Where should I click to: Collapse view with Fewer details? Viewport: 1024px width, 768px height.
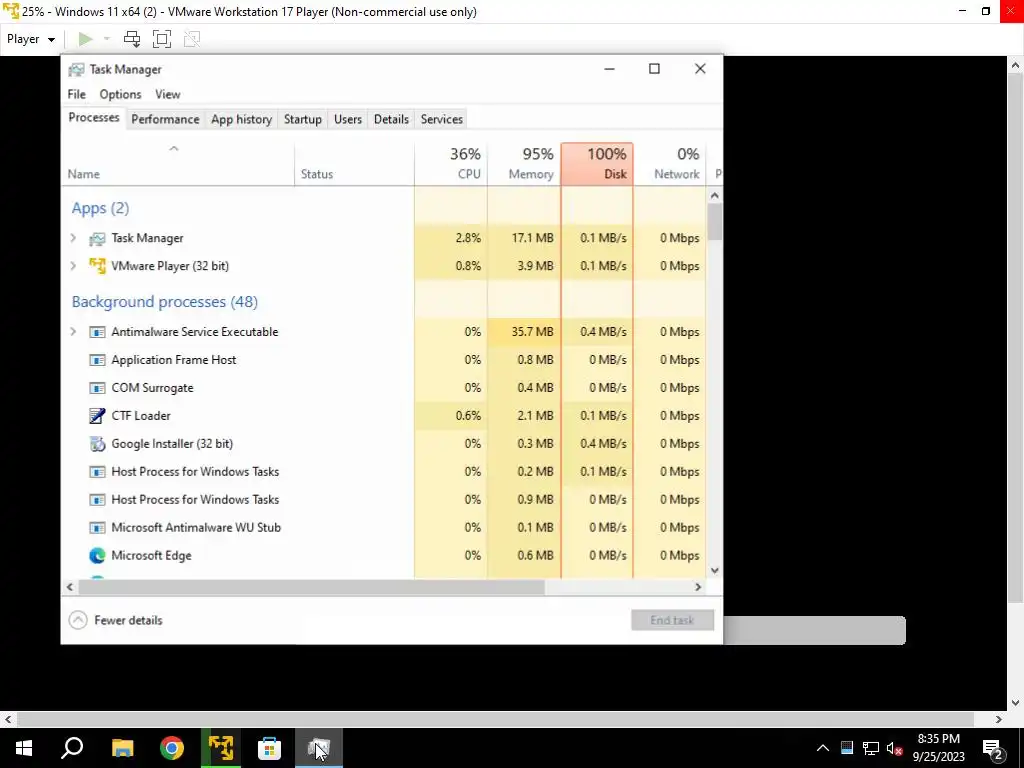click(x=116, y=620)
